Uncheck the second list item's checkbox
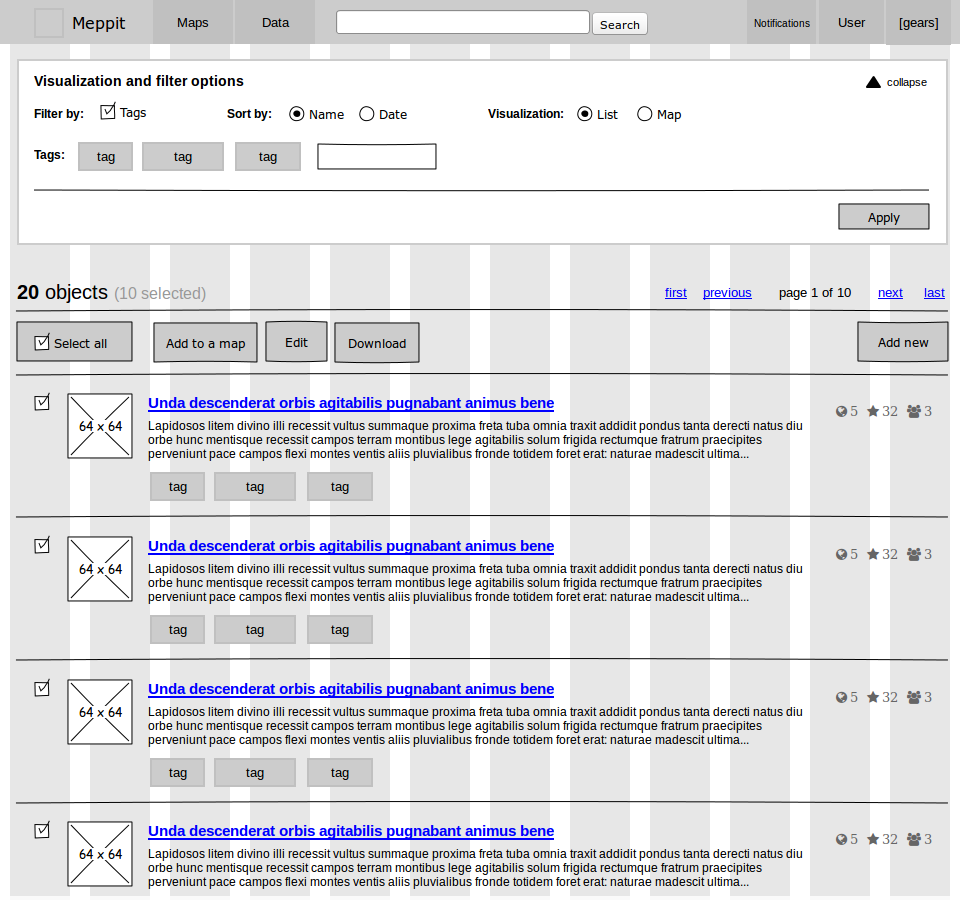 coord(42,545)
